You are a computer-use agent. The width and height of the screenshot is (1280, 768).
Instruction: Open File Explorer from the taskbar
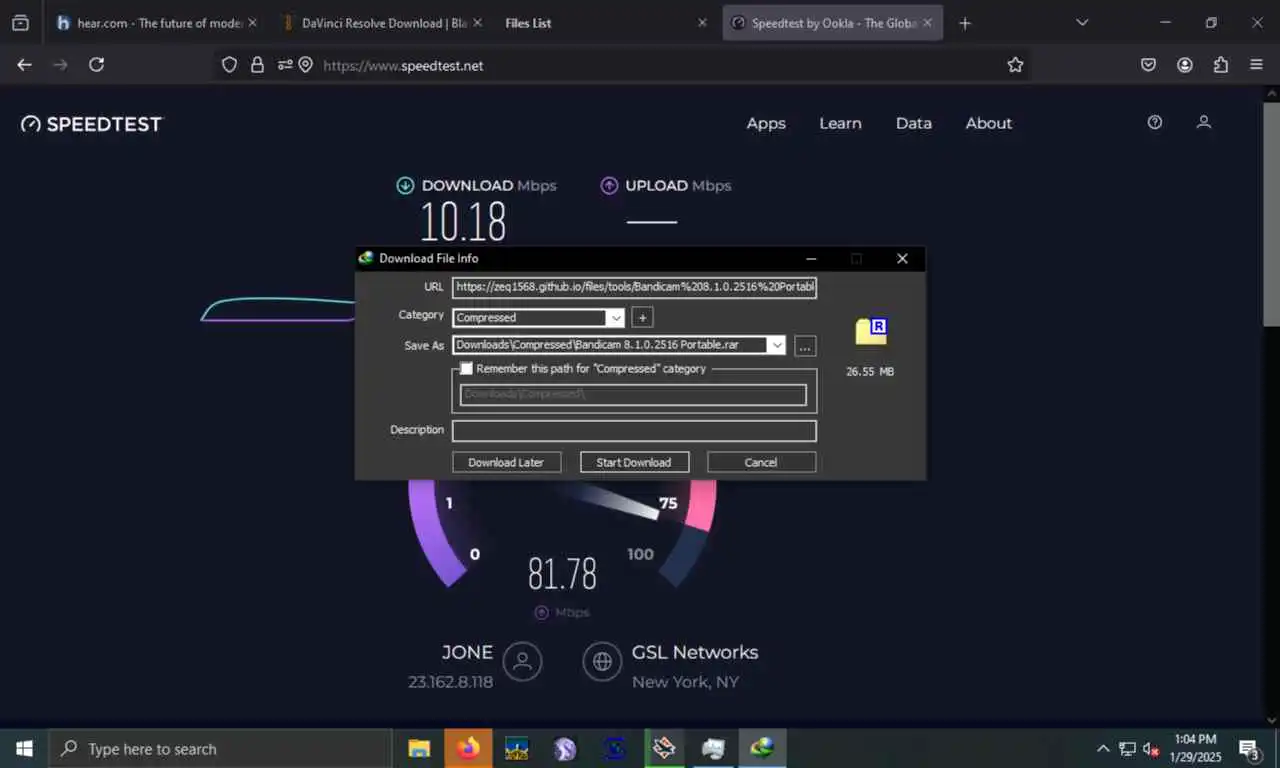[x=419, y=748]
